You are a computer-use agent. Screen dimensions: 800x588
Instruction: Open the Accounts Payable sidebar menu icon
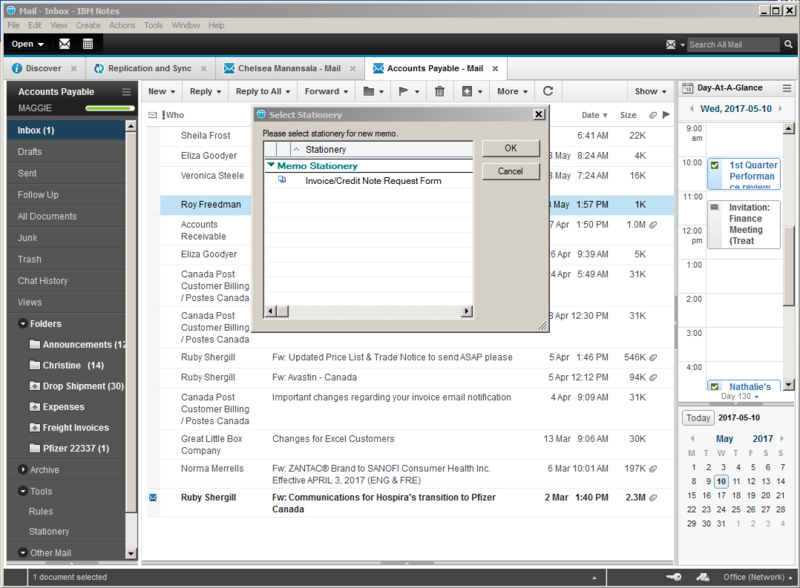point(127,92)
